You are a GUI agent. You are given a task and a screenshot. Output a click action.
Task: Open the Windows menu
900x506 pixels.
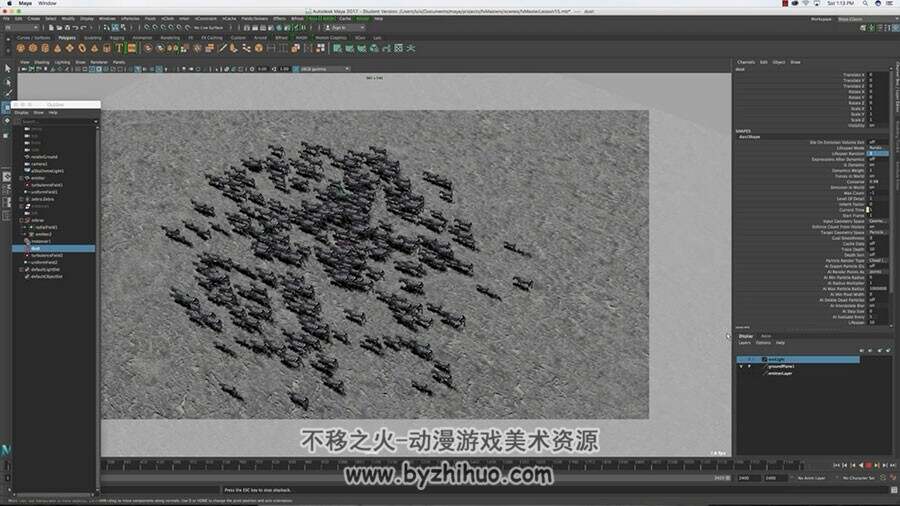107,18
